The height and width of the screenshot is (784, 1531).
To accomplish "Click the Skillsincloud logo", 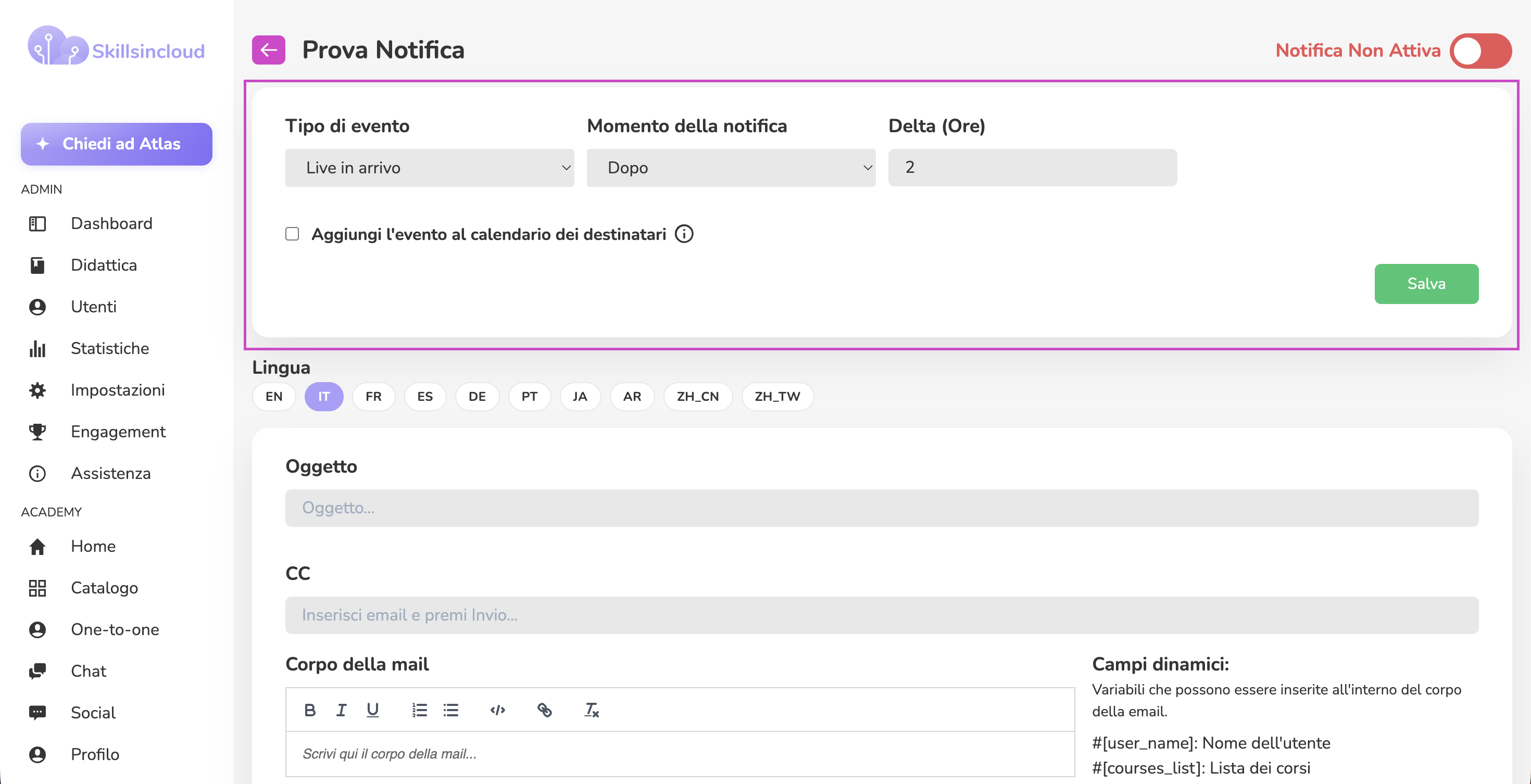I will [117, 46].
